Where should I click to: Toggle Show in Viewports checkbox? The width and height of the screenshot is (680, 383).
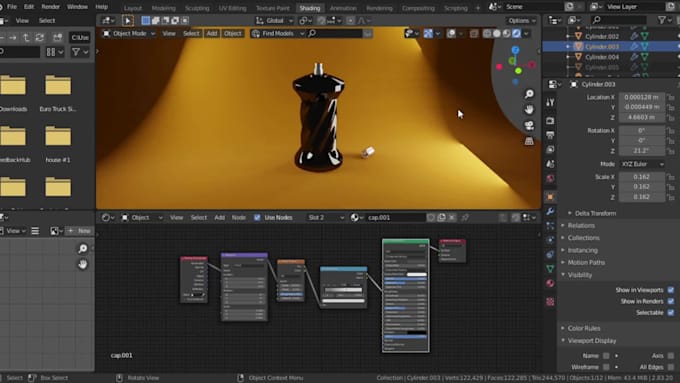point(671,290)
